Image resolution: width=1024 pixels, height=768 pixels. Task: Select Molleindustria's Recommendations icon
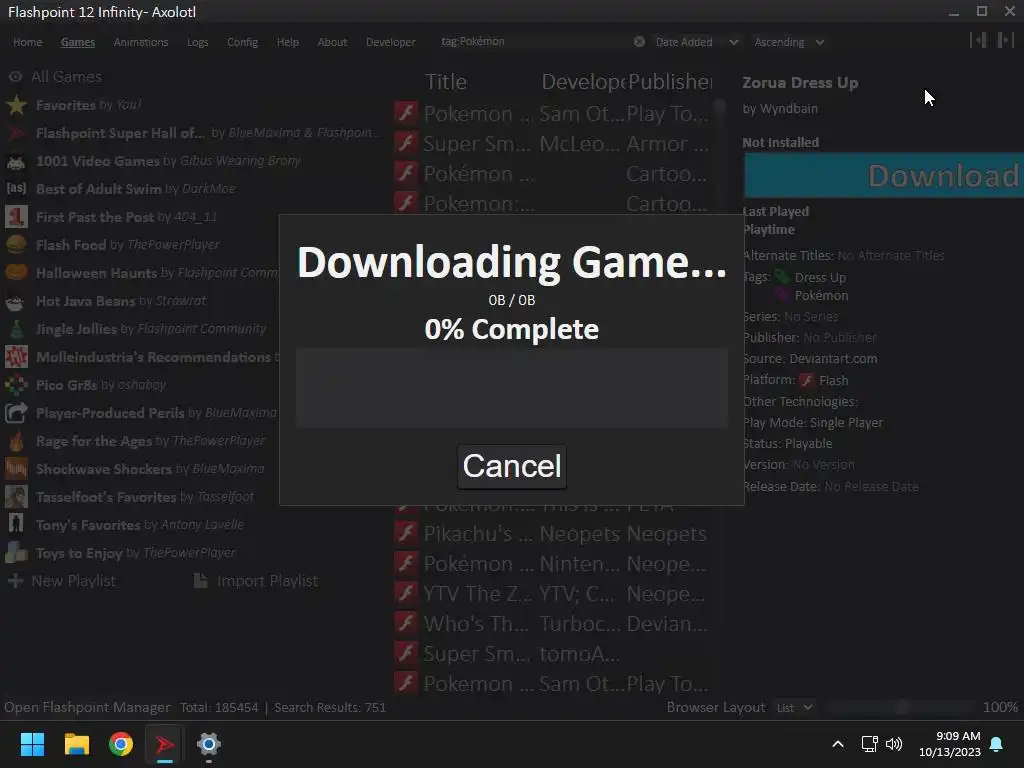pos(16,357)
